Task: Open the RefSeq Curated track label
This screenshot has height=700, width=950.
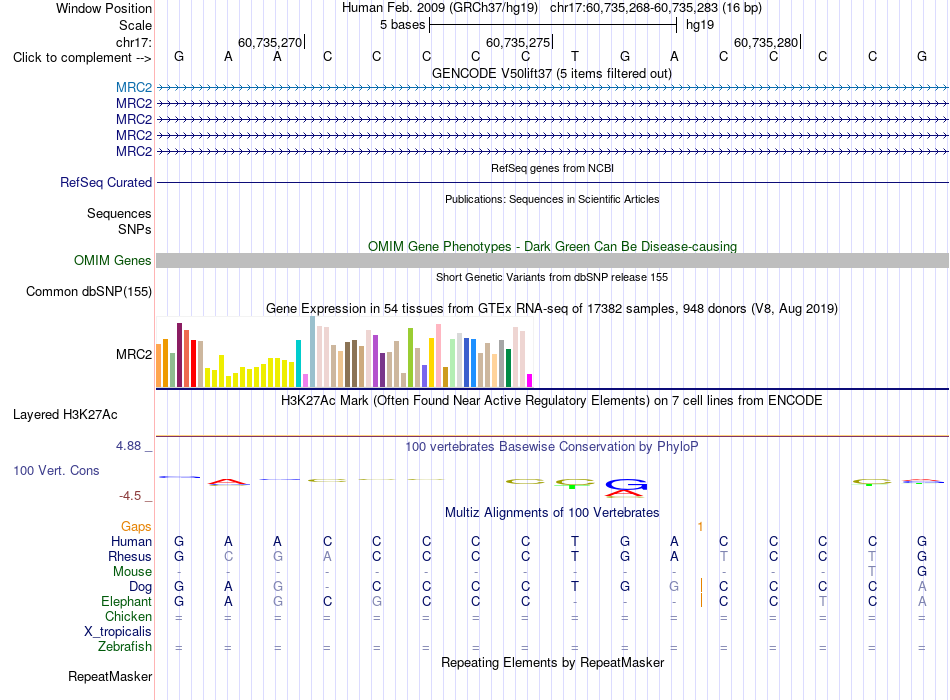Action: click(x=106, y=182)
